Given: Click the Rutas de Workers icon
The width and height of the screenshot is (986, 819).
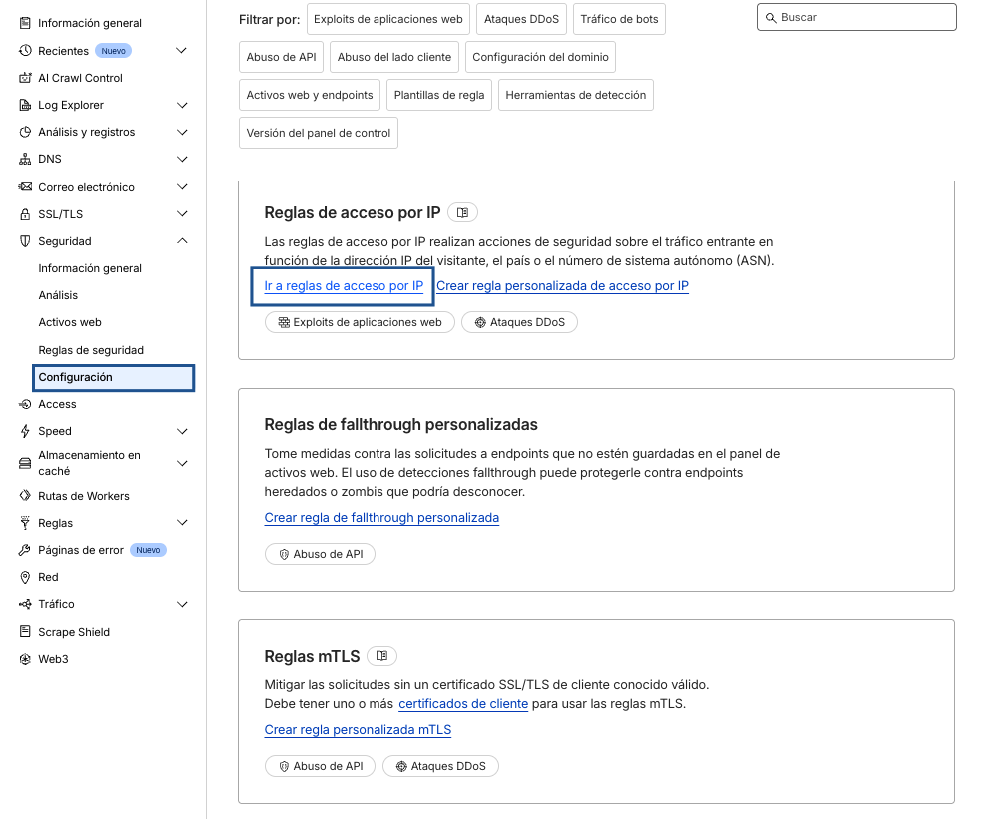Looking at the screenshot, I should (x=25, y=496).
